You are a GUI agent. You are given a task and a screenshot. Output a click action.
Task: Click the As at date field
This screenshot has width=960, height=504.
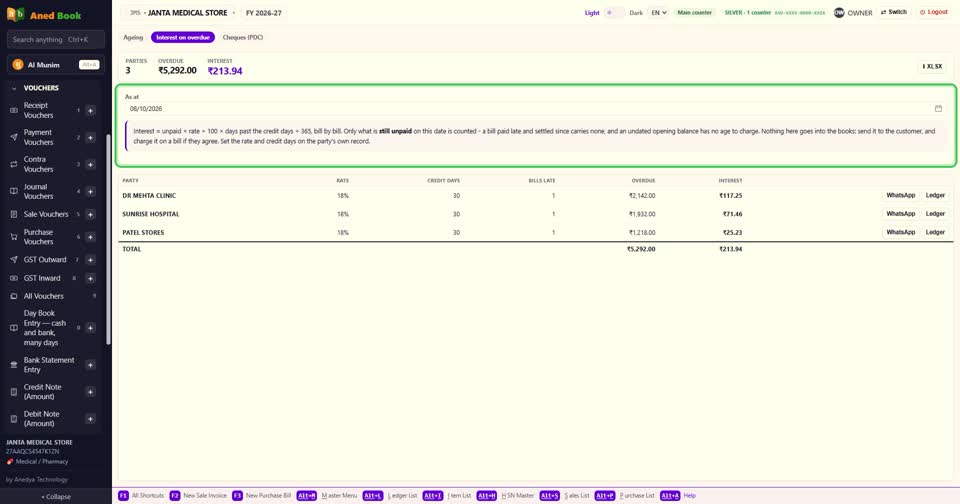tap(534, 108)
